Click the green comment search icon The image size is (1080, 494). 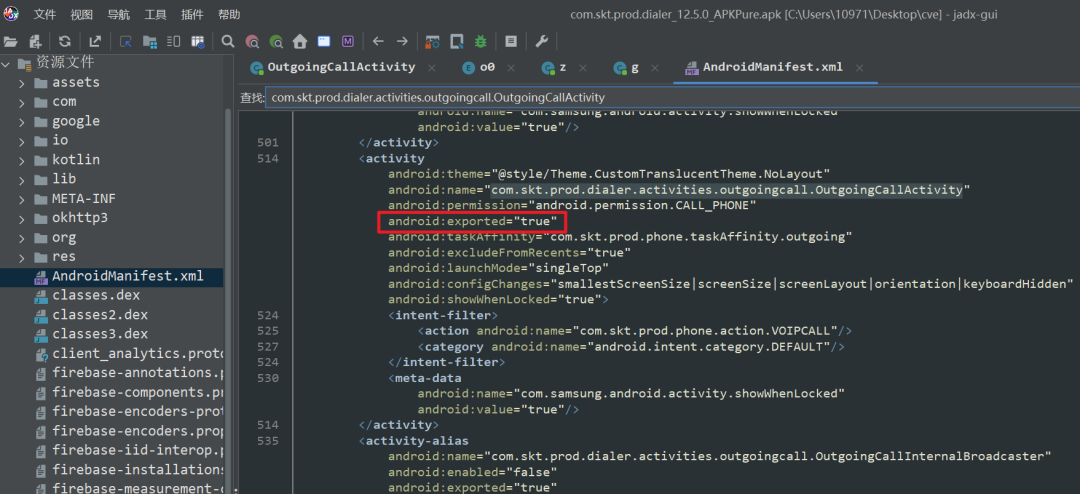(x=276, y=41)
